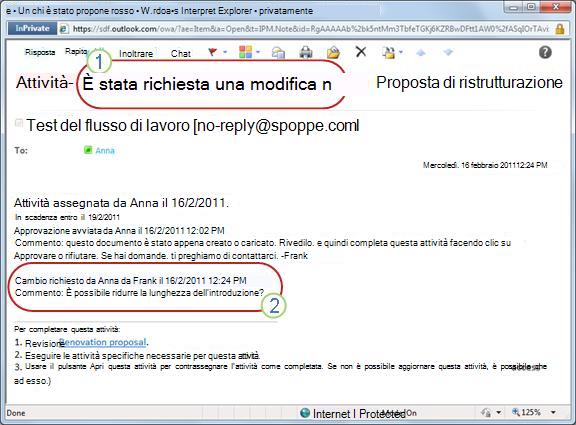This screenshot has height=425, width=576.
Task: Click the Done status text
Action: point(16,413)
